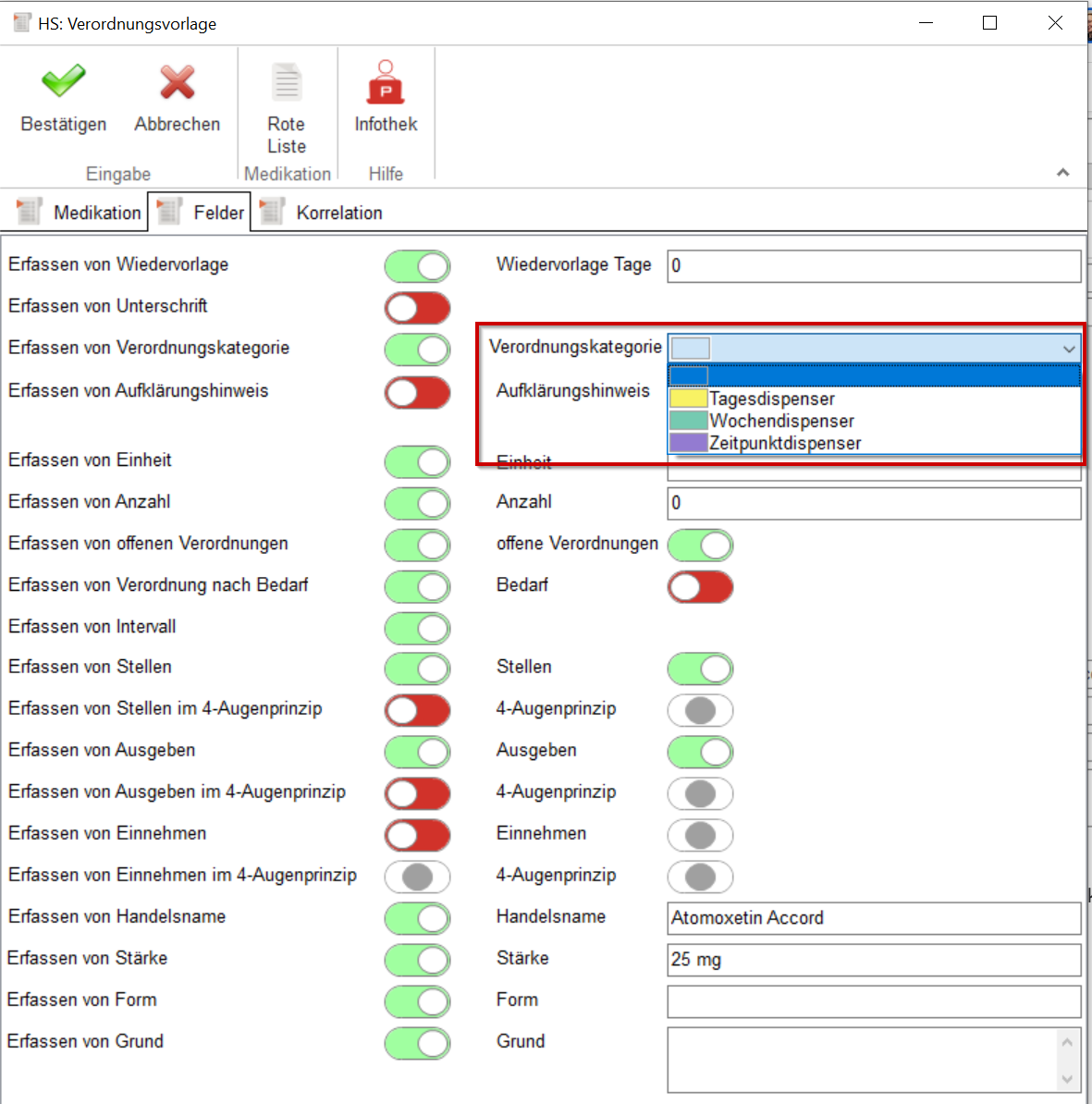1092x1104 pixels.
Task: Click the Medikation tab icon
Action: [29, 212]
